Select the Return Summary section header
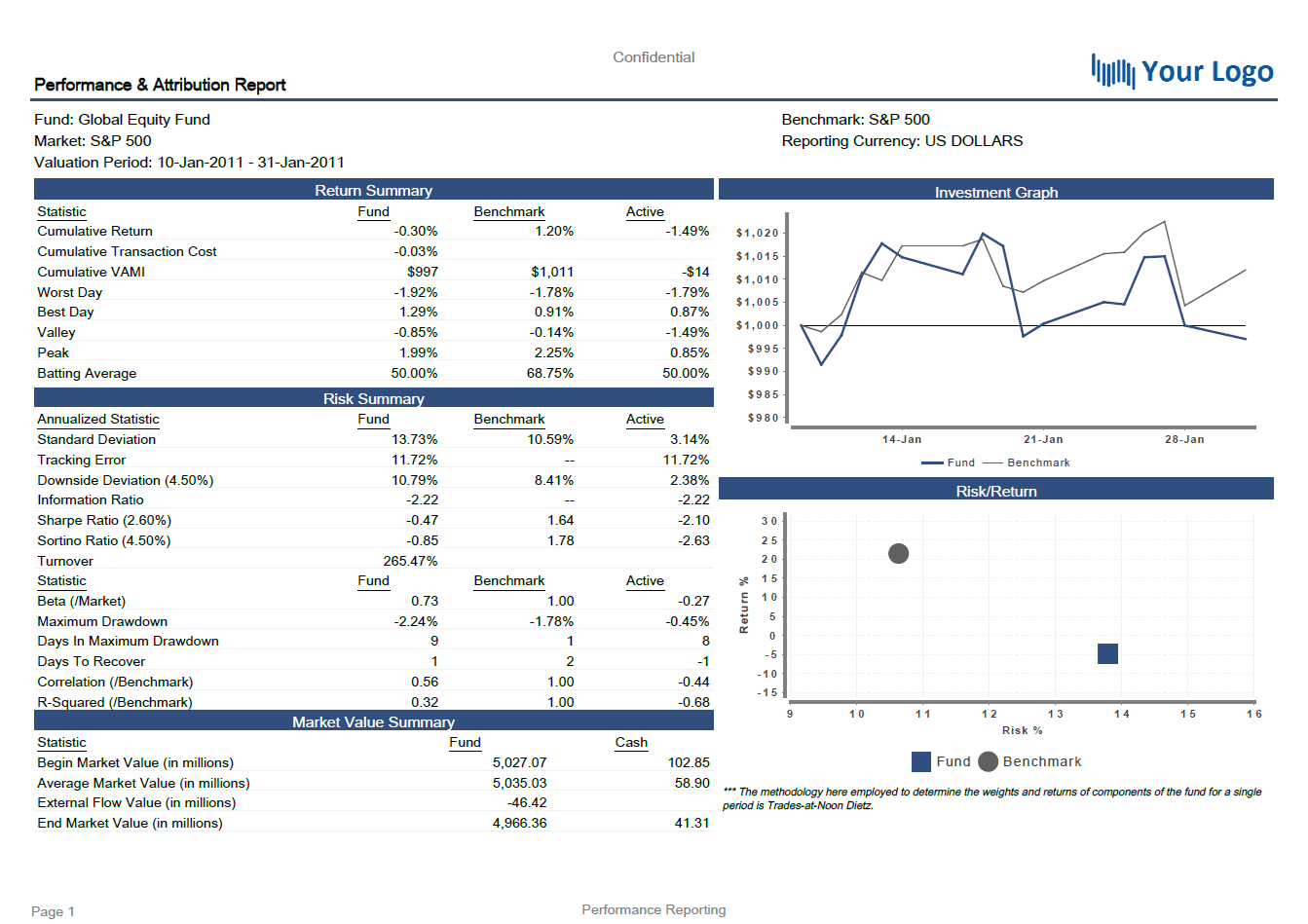The width and height of the screenshot is (1308, 924). pyautogui.click(x=374, y=190)
